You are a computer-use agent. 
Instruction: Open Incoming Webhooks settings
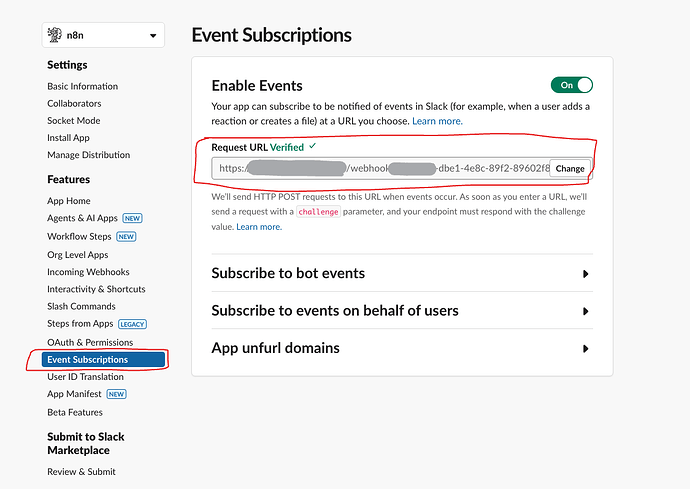tap(88, 272)
